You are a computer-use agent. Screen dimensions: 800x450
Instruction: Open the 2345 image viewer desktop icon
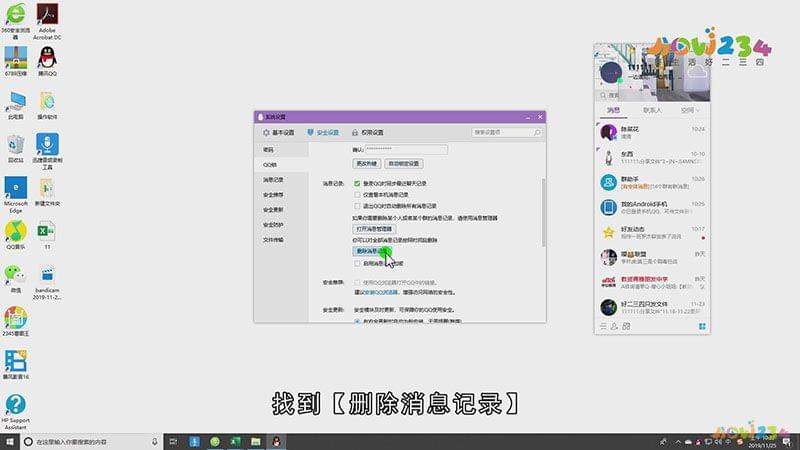[x=16, y=321]
